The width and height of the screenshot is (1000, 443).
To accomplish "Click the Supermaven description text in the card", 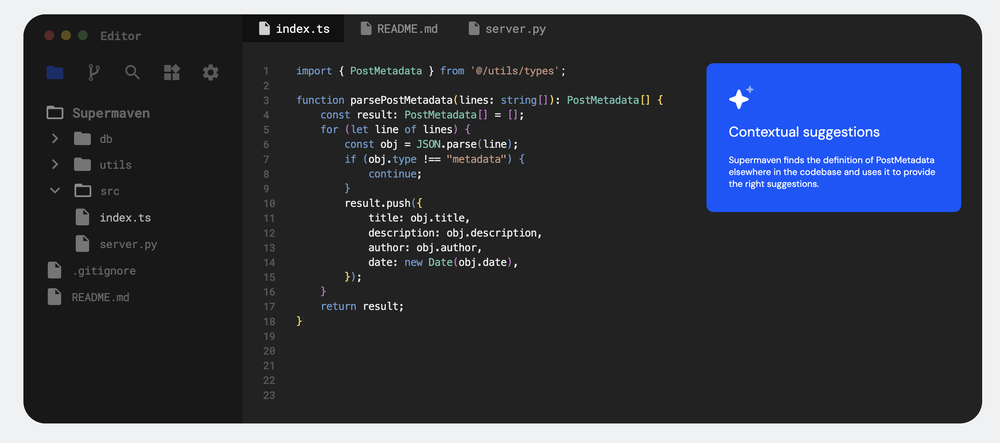I will click(x=832, y=171).
